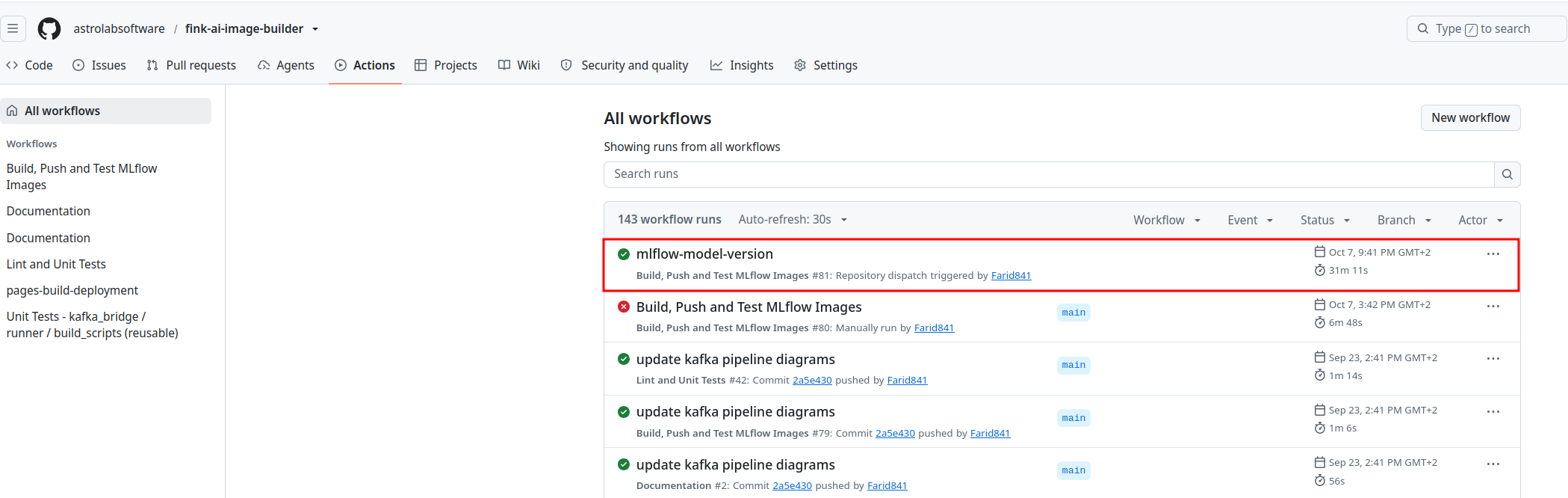Open the Projects tab
The width and height of the screenshot is (1568, 498).
tap(446, 65)
